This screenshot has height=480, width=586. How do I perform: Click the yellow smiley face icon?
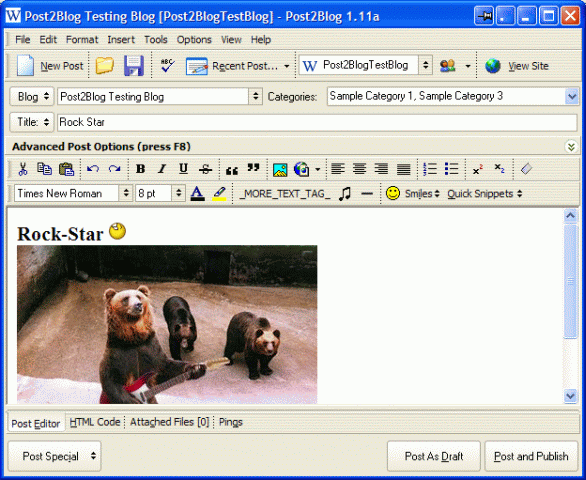(x=393, y=193)
